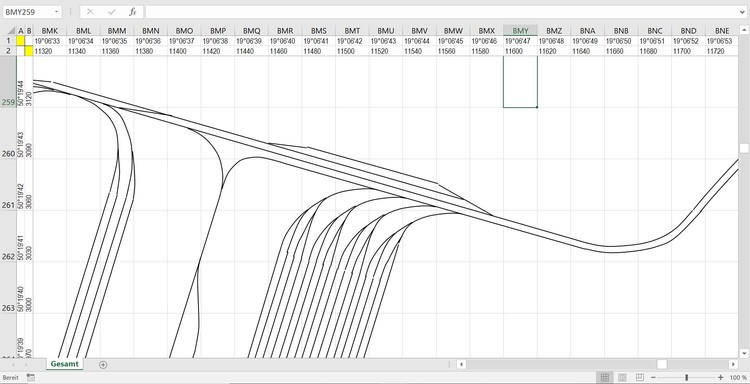
Task: Select column BNA header
Action: point(587,31)
